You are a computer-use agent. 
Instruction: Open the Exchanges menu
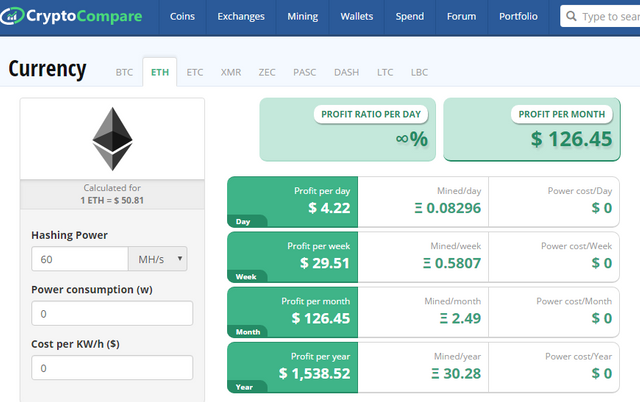point(241,17)
